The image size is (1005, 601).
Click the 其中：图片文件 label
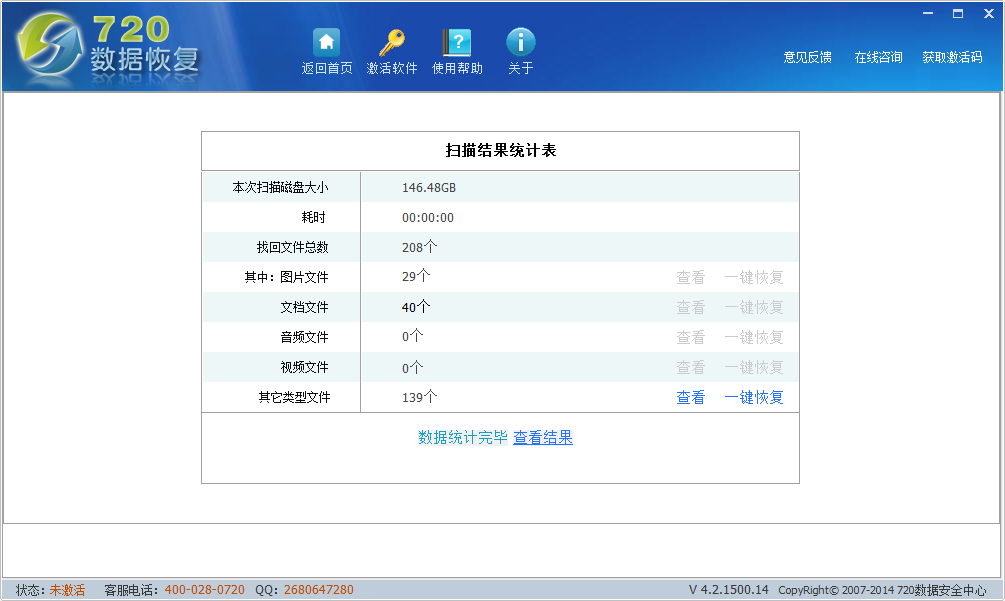(286, 277)
